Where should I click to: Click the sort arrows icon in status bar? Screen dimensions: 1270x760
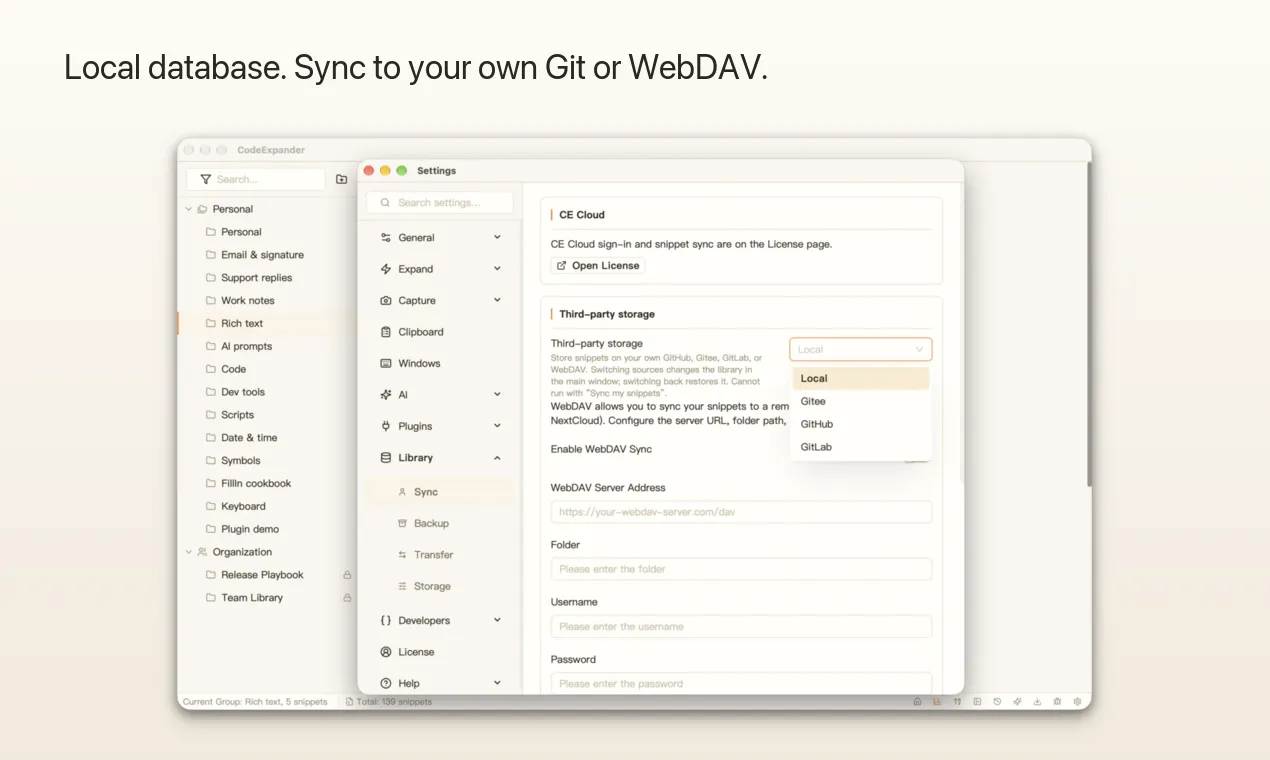point(957,701)
